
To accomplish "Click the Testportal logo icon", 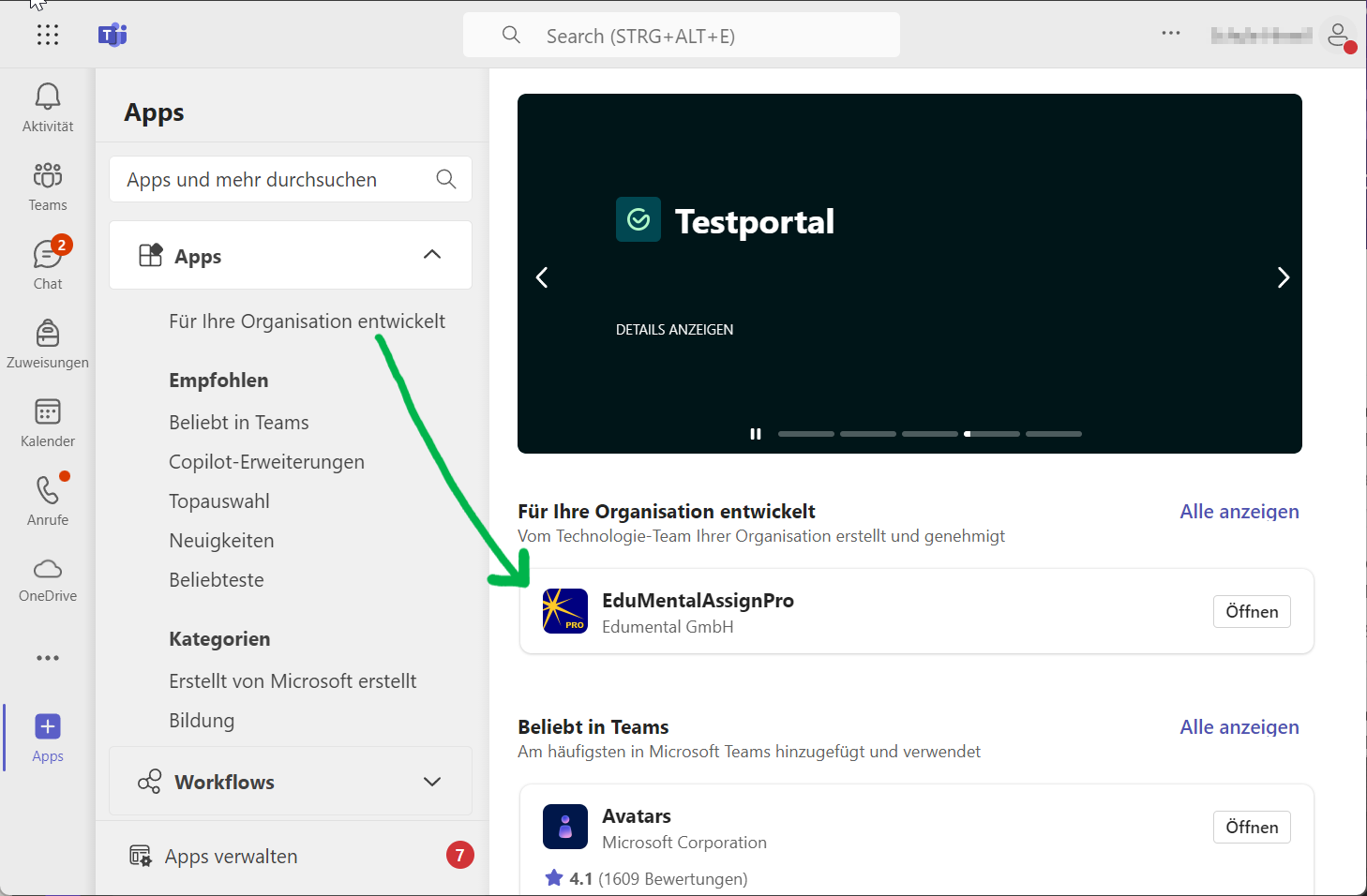I will [x=638, y=219].
